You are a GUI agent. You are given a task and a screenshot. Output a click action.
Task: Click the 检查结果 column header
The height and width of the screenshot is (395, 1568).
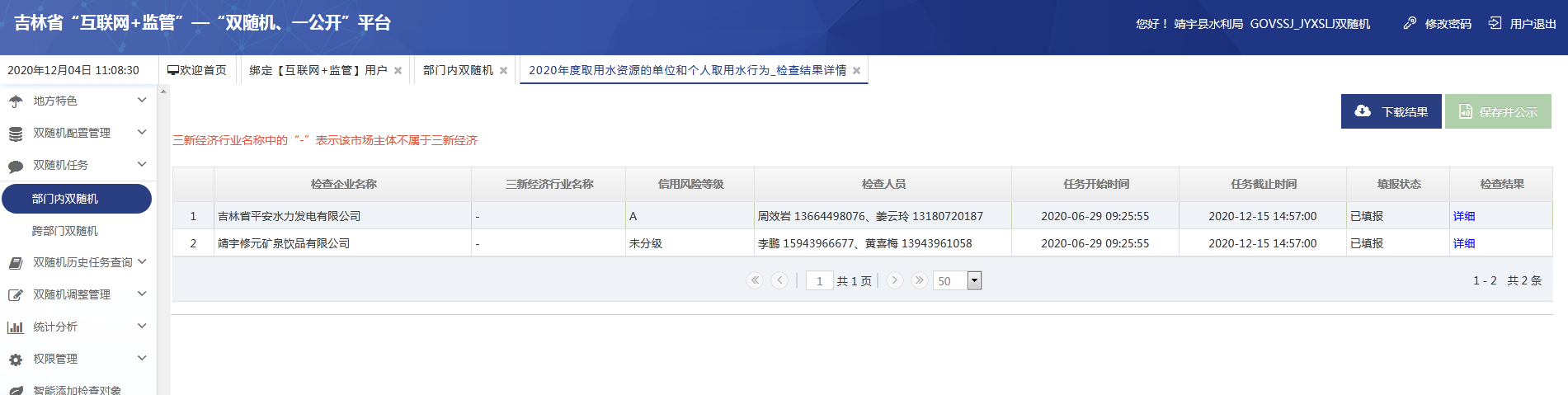[1501, 184]
